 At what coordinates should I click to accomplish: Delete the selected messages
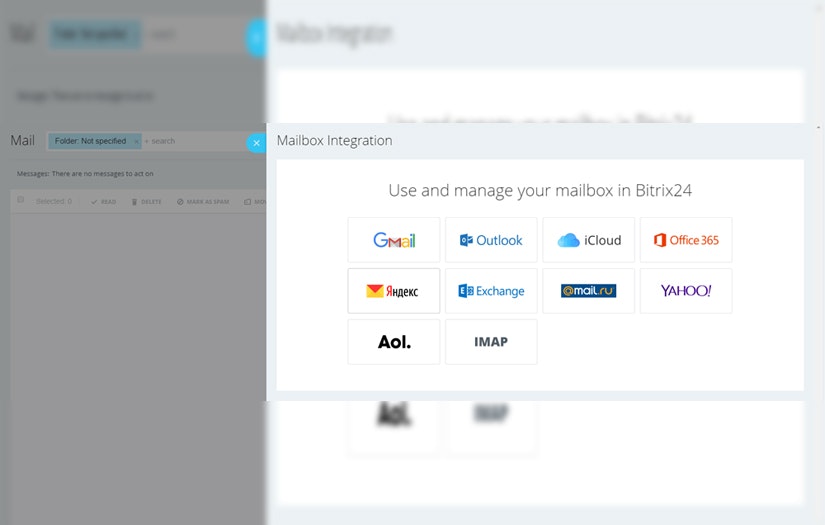pyautogui.click(x=146, y=201)
